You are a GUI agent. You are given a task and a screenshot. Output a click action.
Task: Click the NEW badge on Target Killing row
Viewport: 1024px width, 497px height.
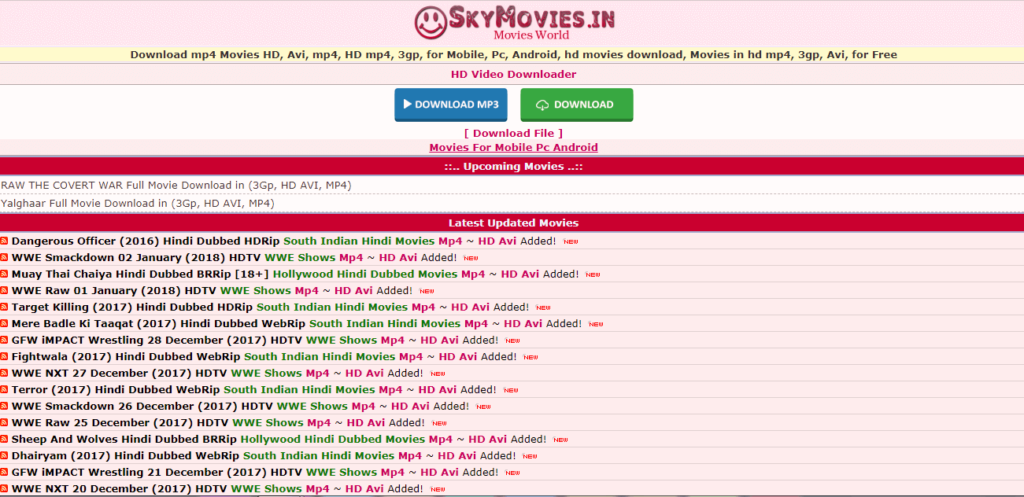click(543, 308)
